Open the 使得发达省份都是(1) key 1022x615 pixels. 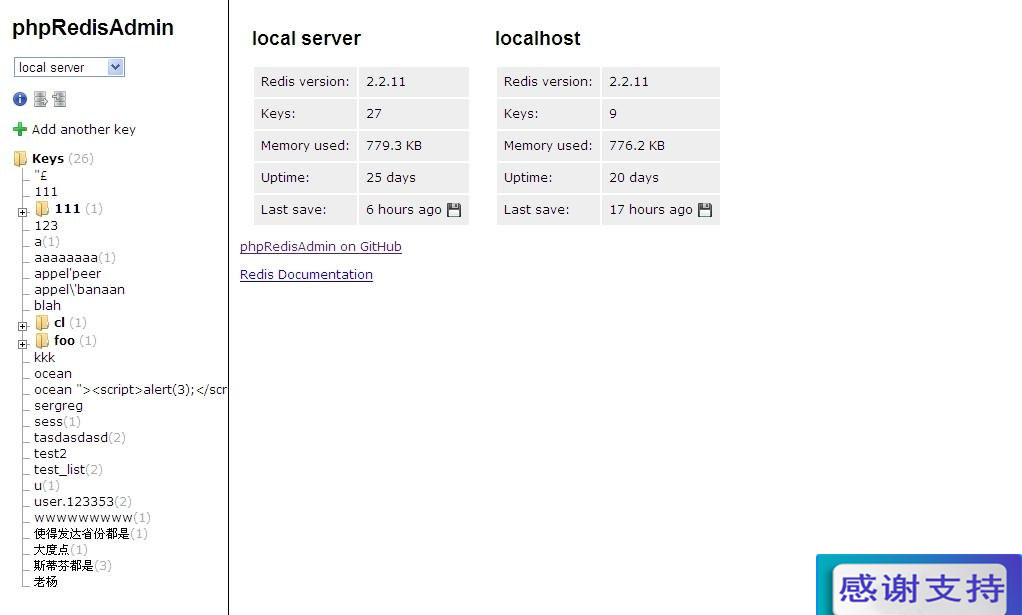tap(91, 534)
